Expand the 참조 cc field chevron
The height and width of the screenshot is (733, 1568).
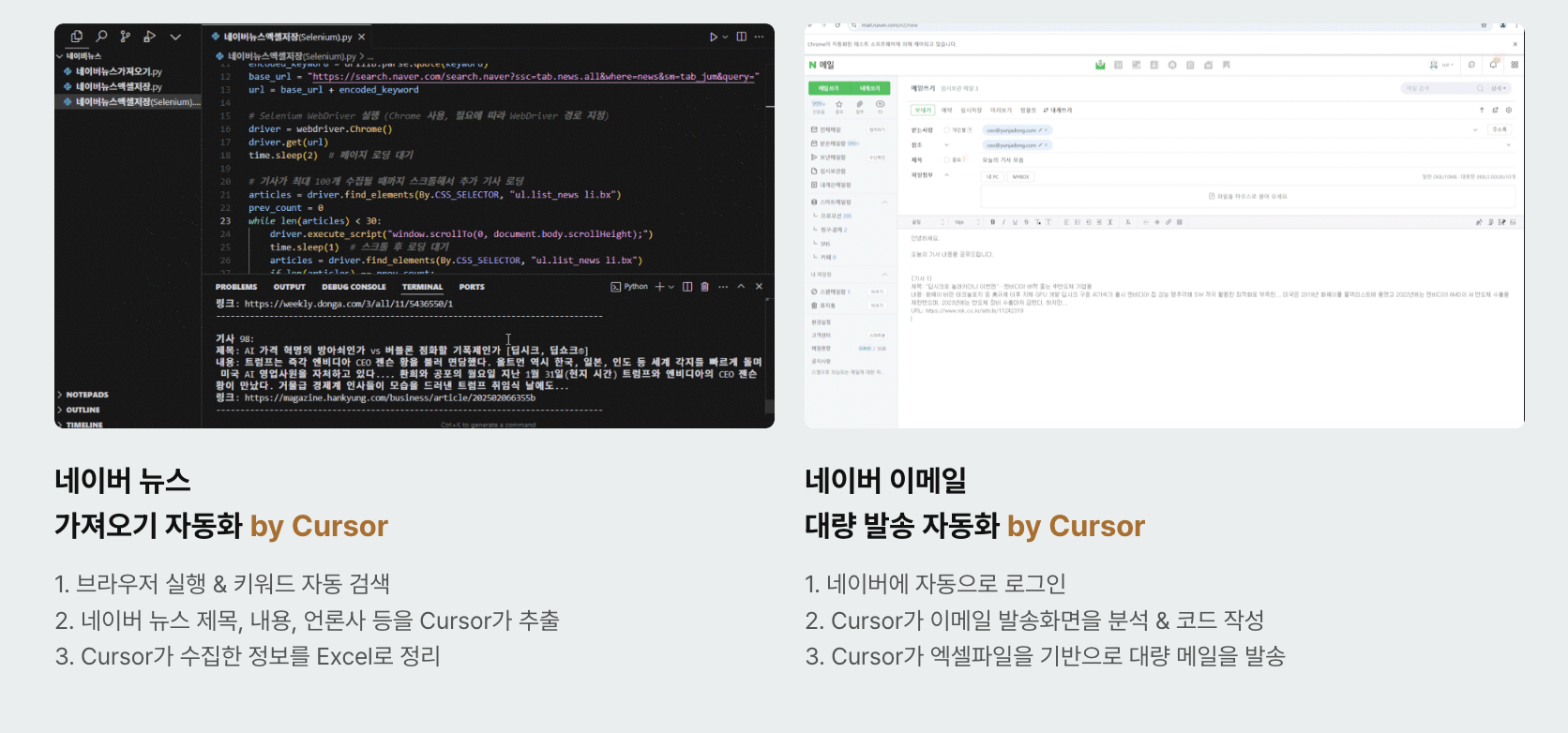click(946, 145)
